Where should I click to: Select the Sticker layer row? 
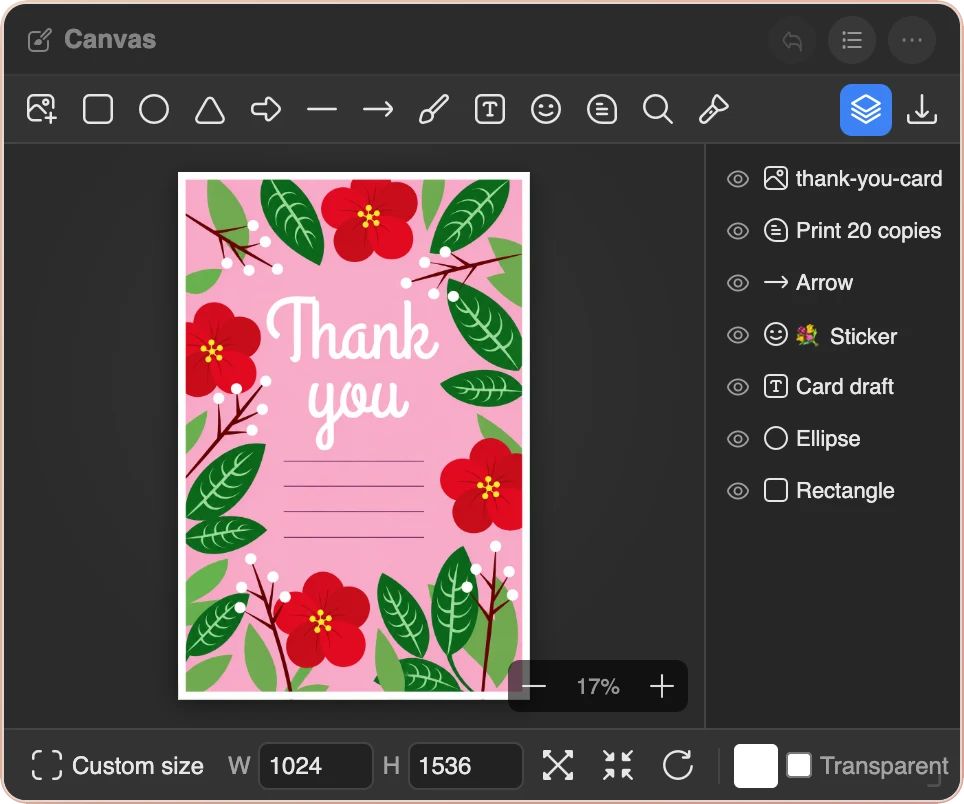(x=834, y=335)
